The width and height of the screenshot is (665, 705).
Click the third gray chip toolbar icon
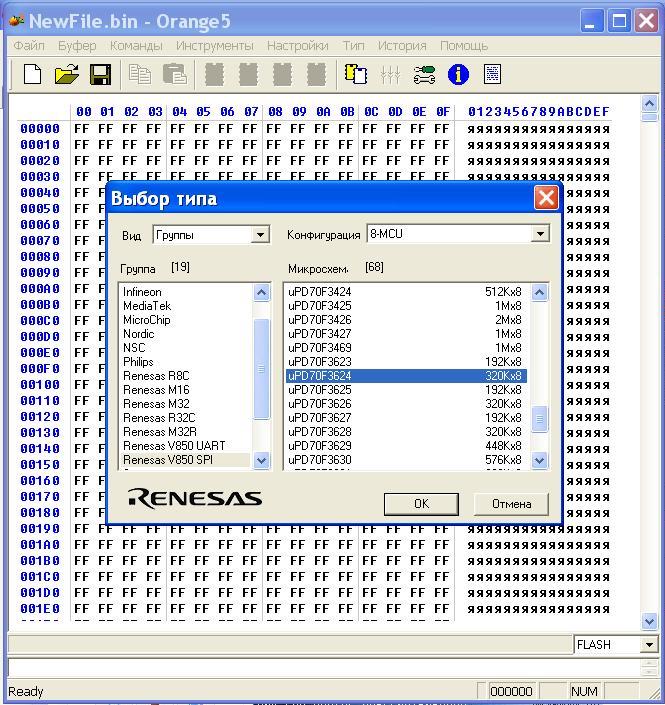pos(282,74)
